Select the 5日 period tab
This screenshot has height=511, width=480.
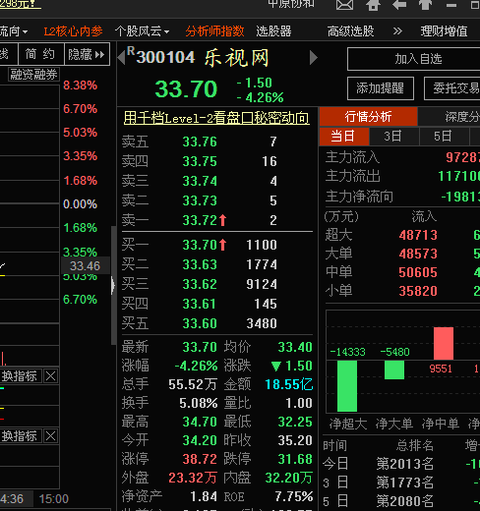click(x=444, y=136)
